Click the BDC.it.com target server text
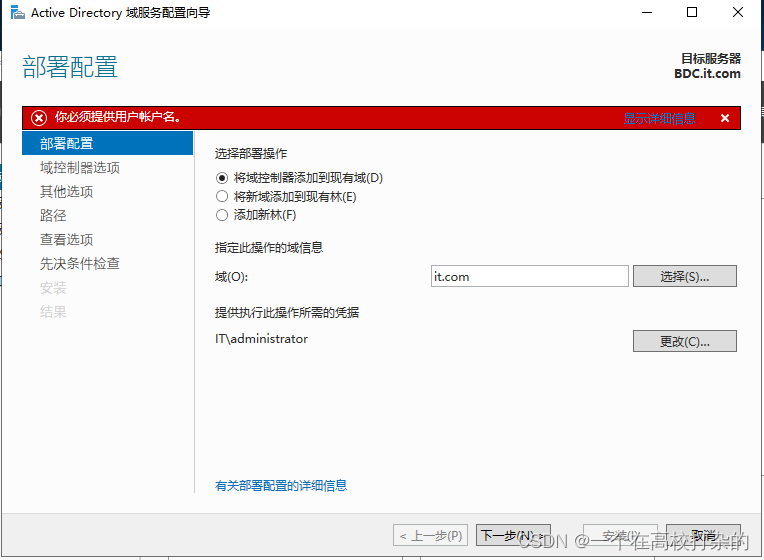Screen dimensions: 764x560 pyautogui.click(x=707, y=74)
